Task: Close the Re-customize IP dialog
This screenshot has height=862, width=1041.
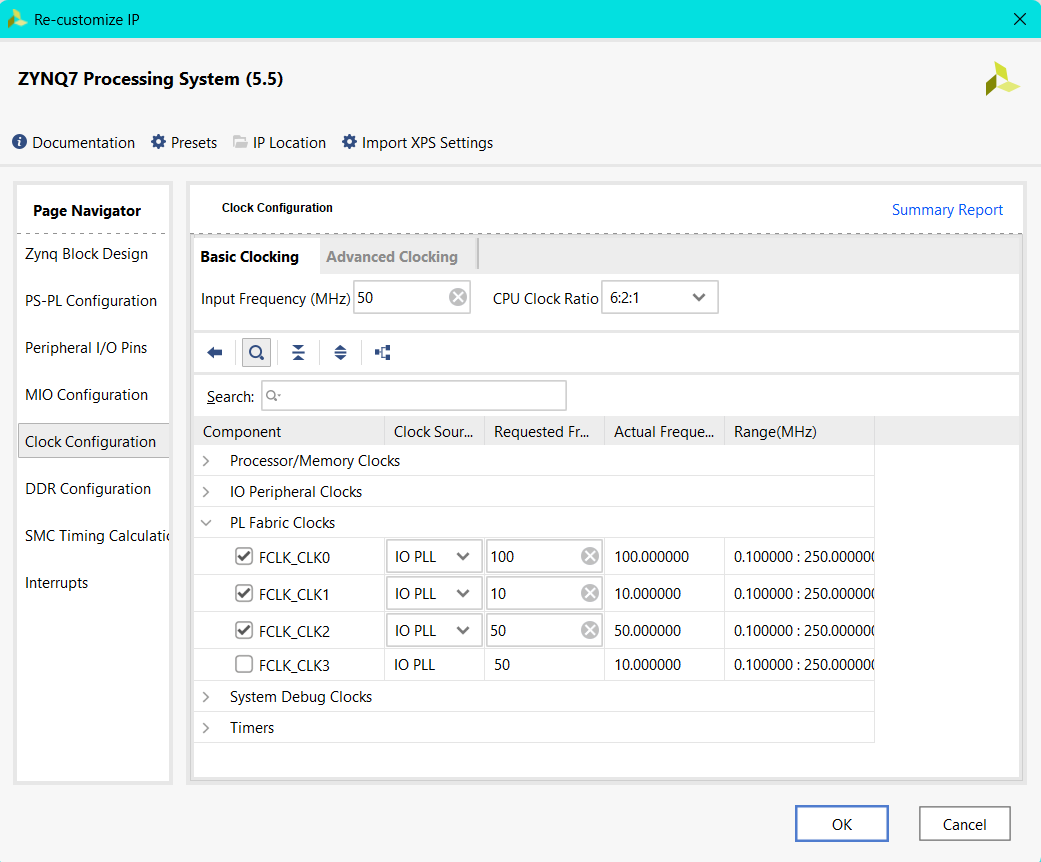Action: point(1020,19)
